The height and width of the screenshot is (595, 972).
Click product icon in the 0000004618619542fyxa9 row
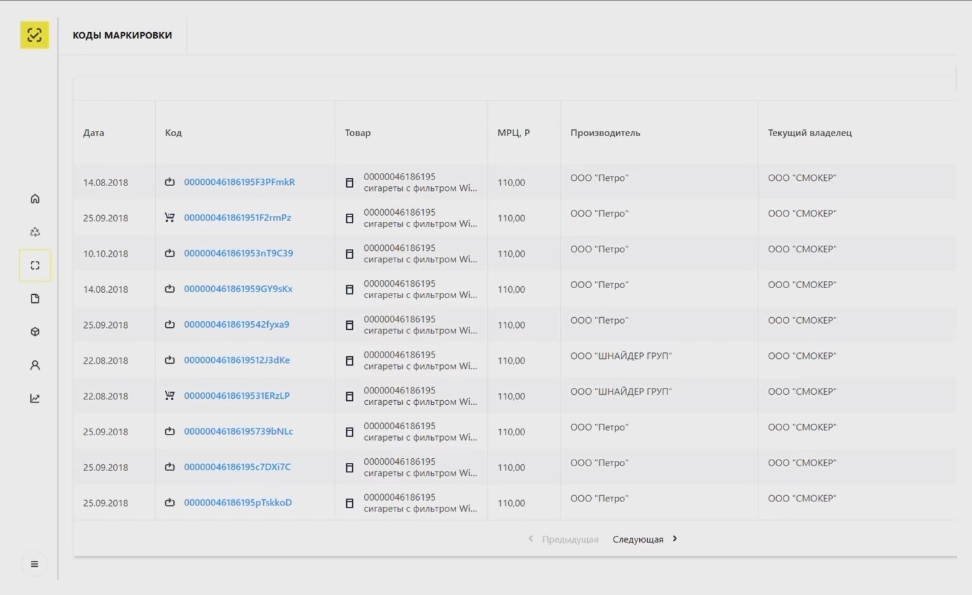tap(350, 325)
